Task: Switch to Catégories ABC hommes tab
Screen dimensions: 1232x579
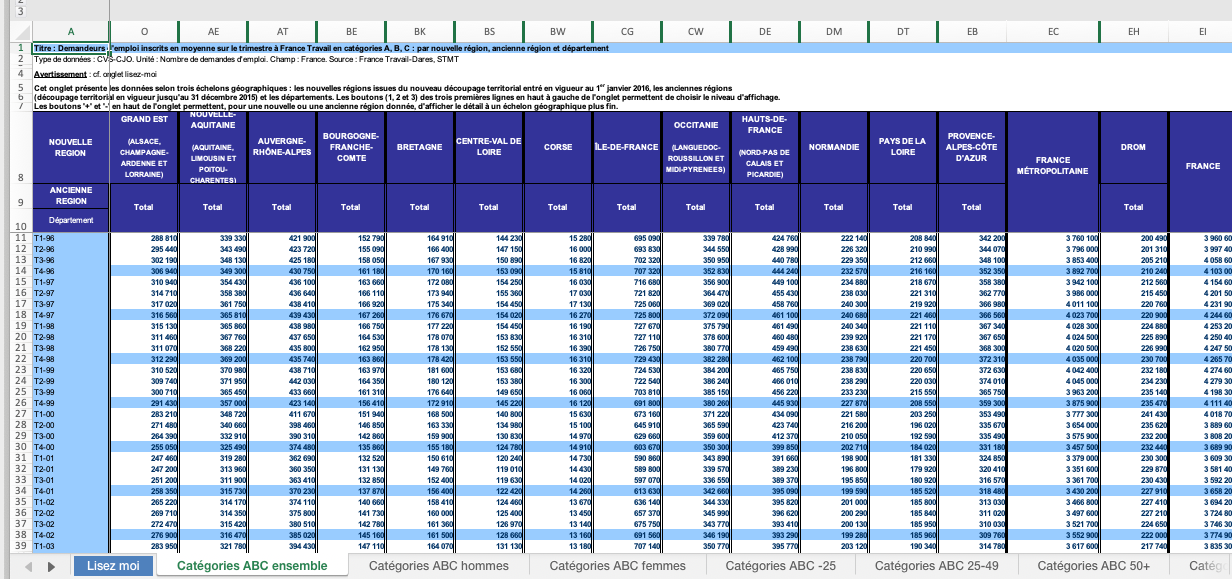Action: click(439, 566)
